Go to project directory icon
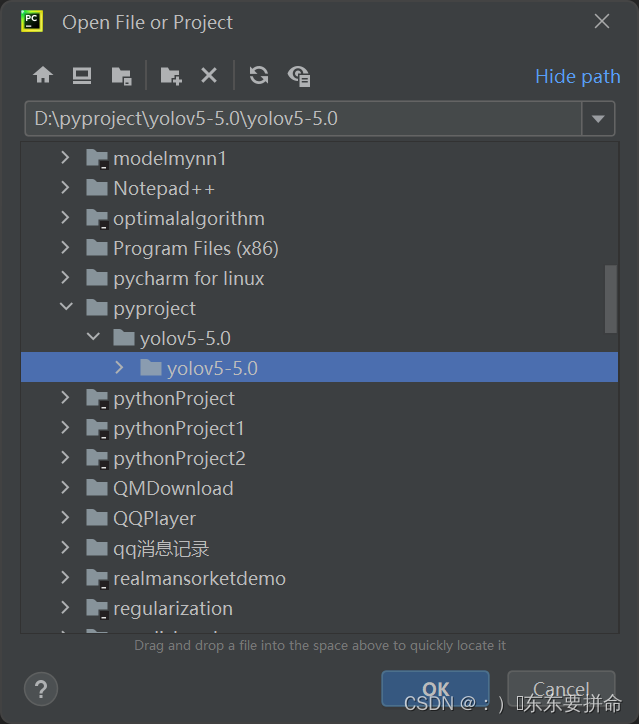 [122, 76]
